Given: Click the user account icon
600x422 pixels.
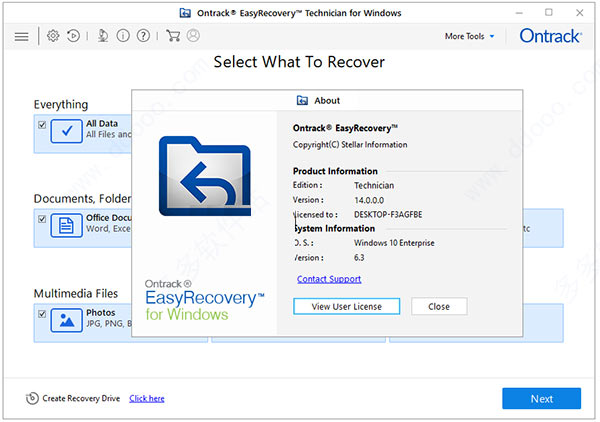Looking at the screenshot, I should [193, 36].
